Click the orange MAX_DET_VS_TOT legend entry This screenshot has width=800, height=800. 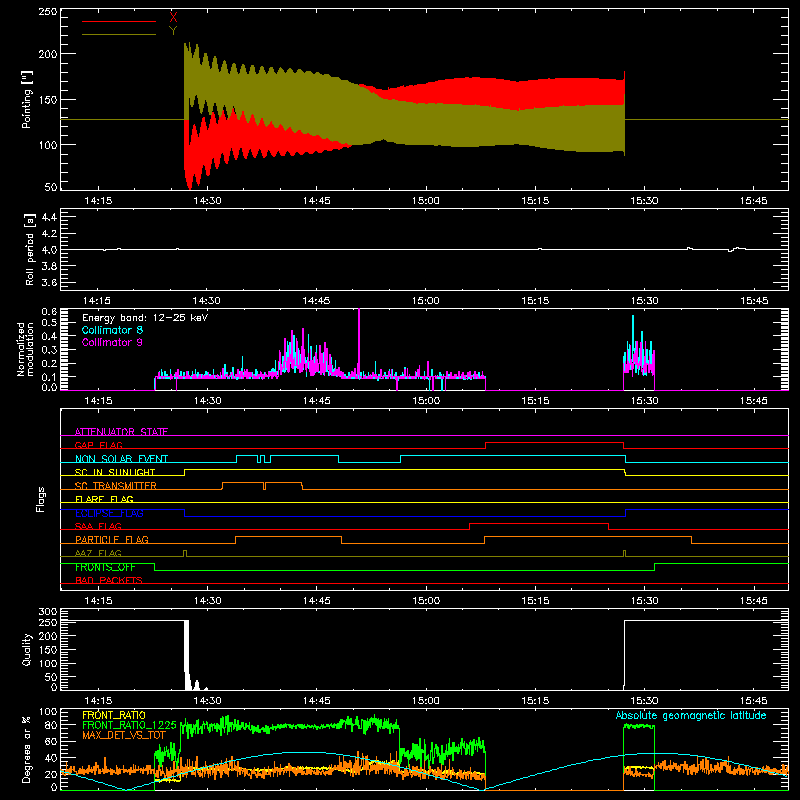[x=124, y=735]
